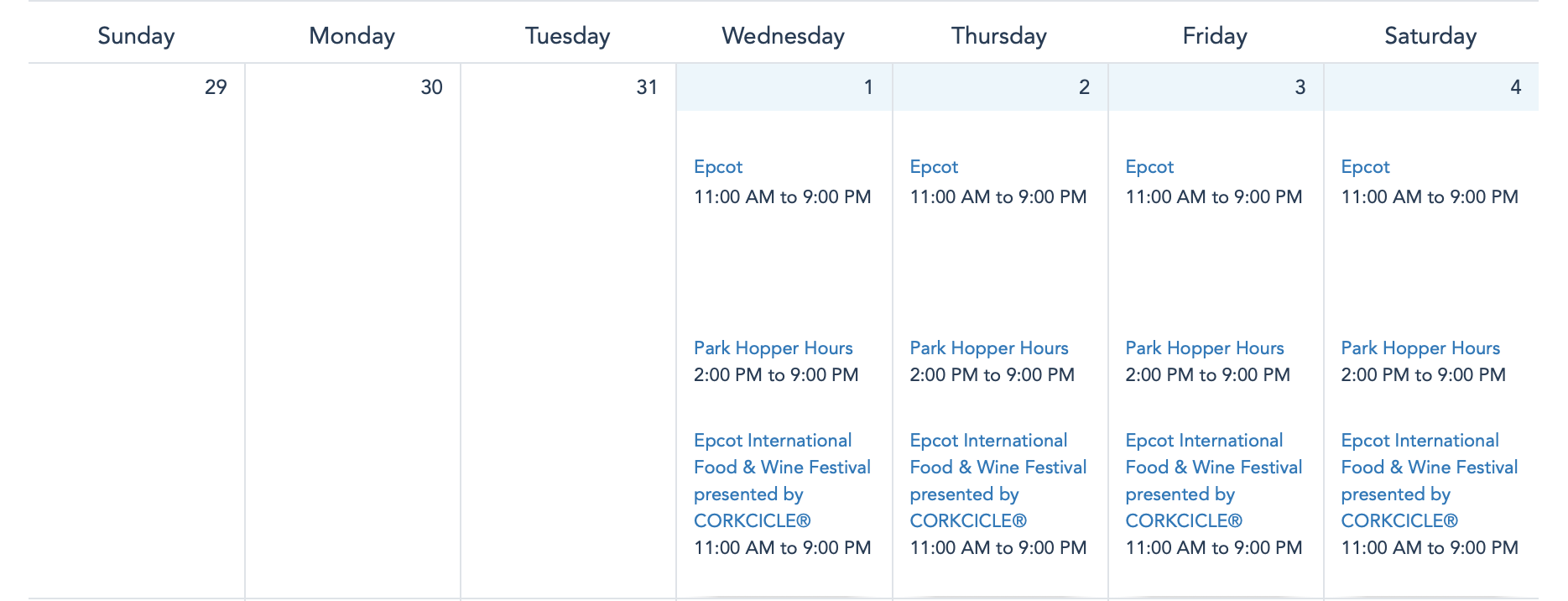This screenshot has height=601, width=1568.
Task: Select date 4 in the calendar
Action: (1515, 87)
